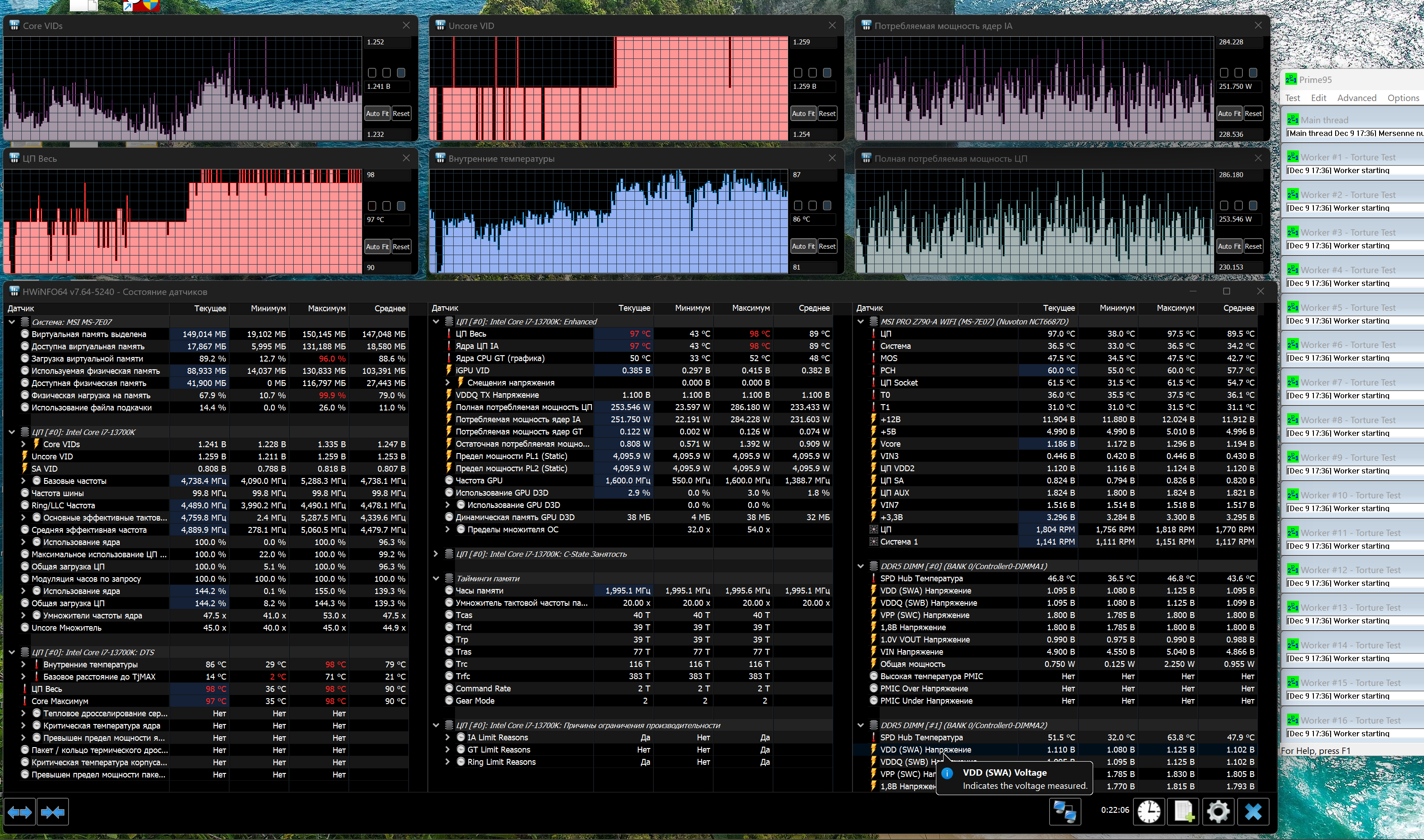Collapse the Тайминги памяти section

(436, 579)
